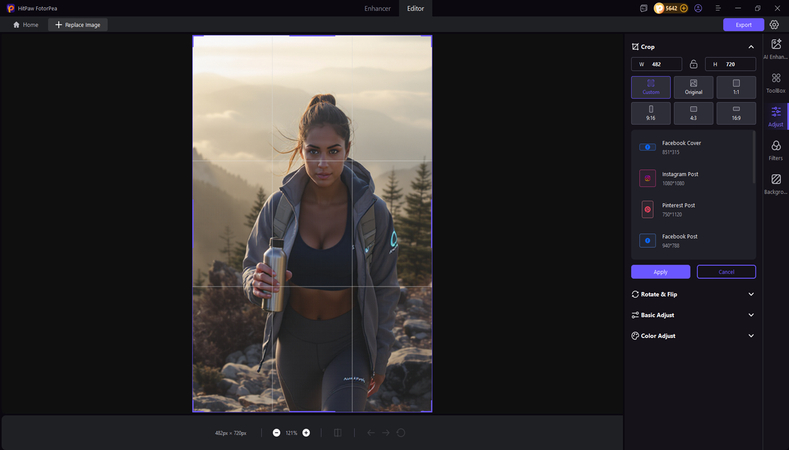The height and width of the screenshot is (450, 789).
Task: Cancel the crop
Action: [726, 272]
